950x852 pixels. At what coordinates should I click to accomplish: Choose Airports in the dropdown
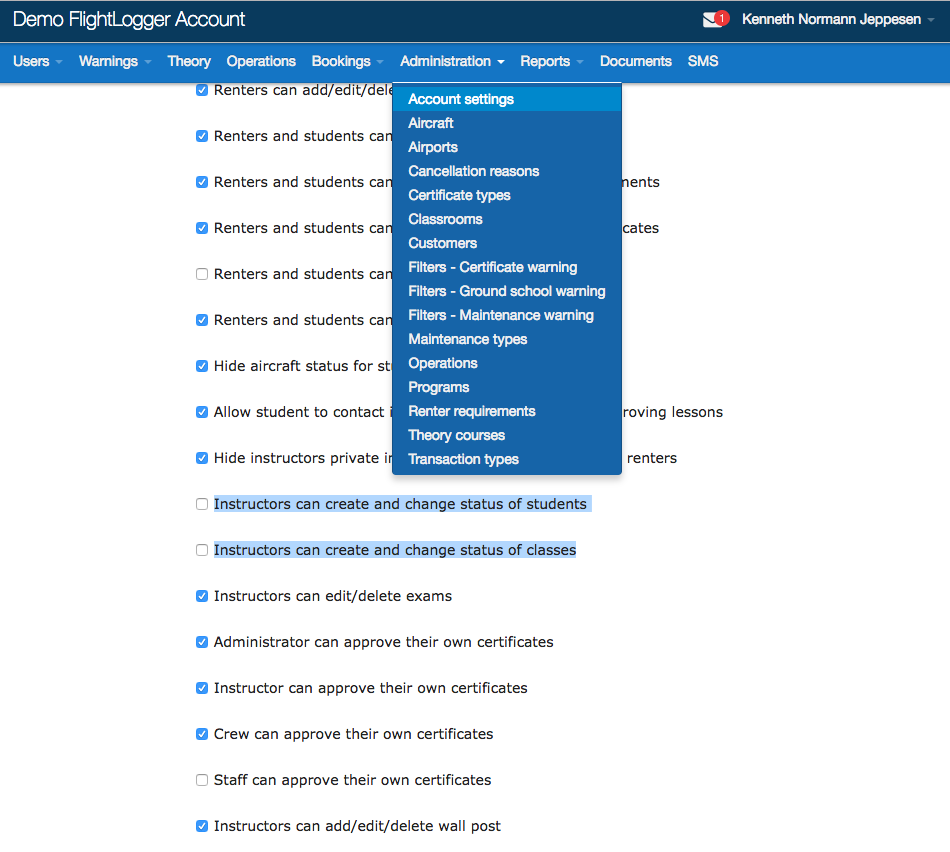(507, 147)
